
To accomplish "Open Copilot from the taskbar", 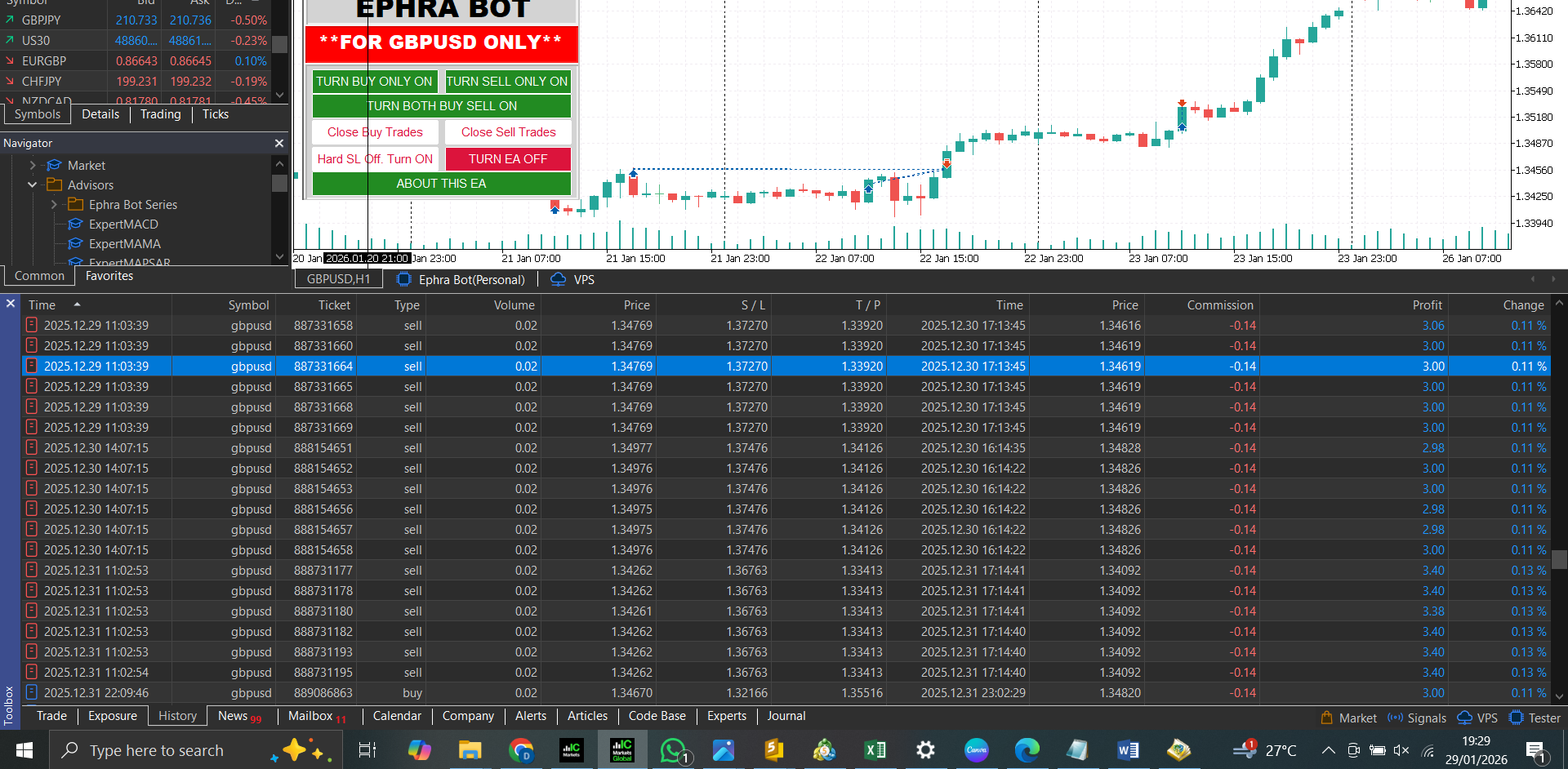I will pyautogui.click(x=419, y=749).
